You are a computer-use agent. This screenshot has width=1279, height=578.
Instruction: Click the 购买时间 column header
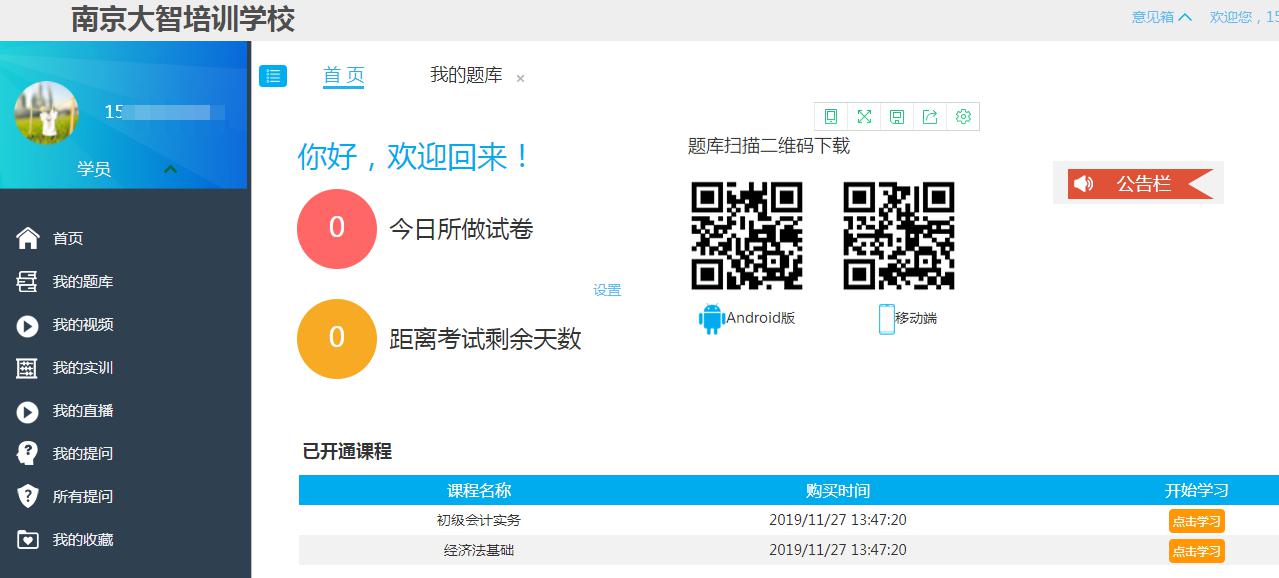coord(838,491)
